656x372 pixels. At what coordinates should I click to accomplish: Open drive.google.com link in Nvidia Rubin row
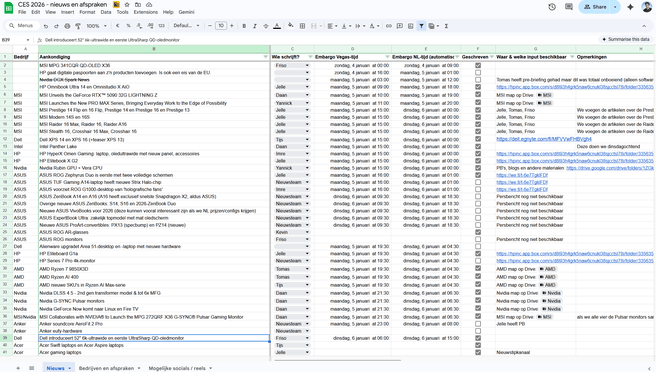(610, 168)
